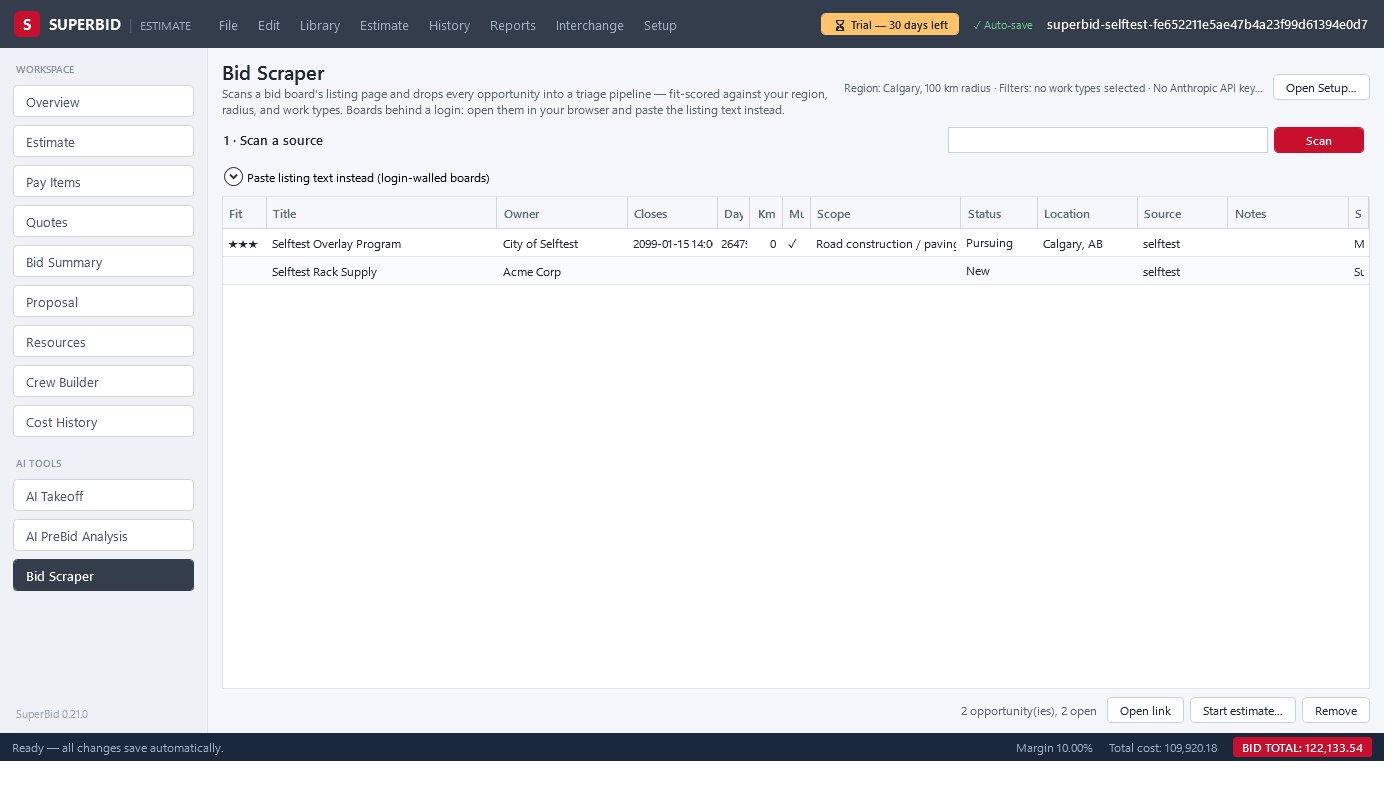The image size is (1400, 800).
Task: Open the Estimate menu in top bar
Action: [384, 25]
